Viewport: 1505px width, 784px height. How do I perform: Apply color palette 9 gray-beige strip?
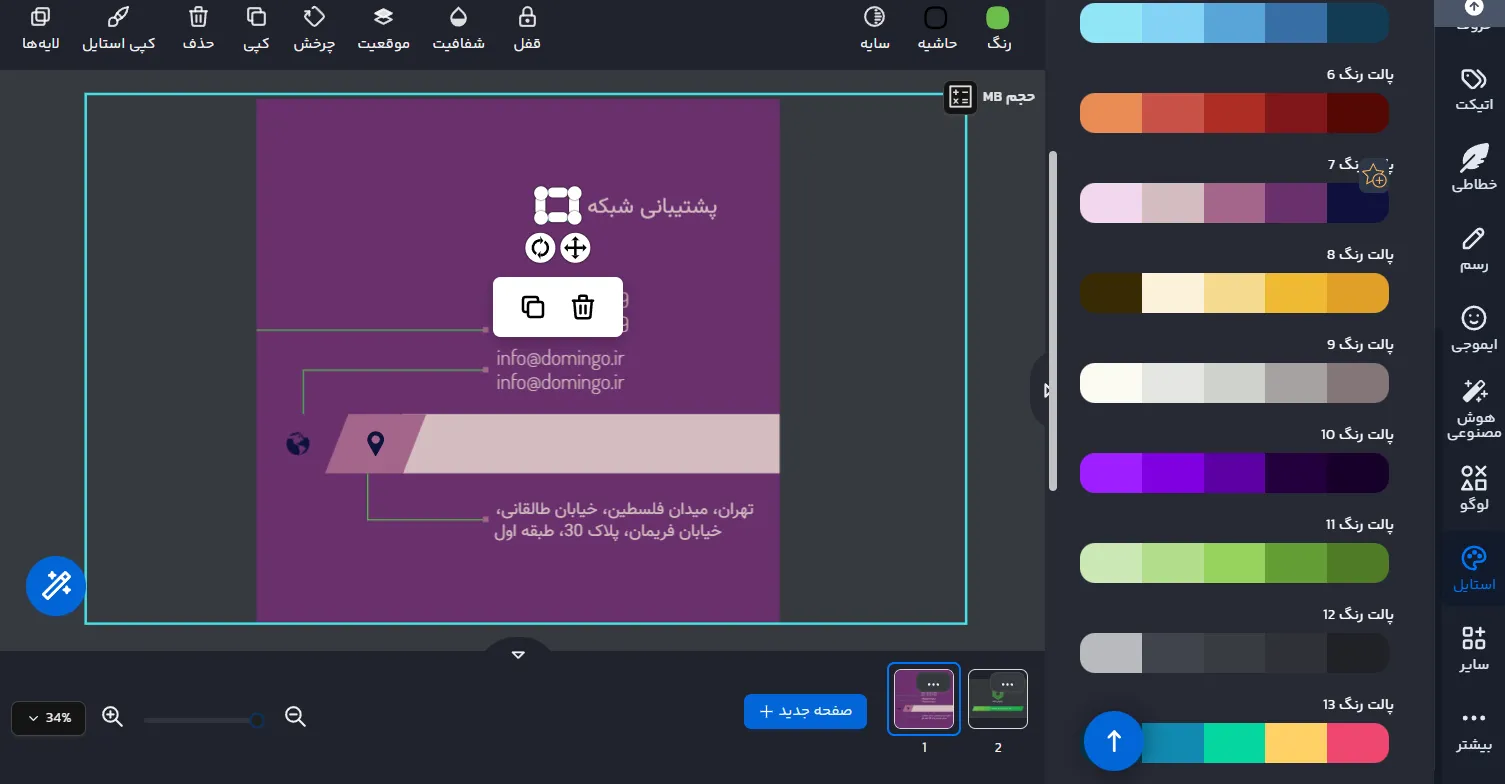pyautogui.click(x=1234, y=383)
